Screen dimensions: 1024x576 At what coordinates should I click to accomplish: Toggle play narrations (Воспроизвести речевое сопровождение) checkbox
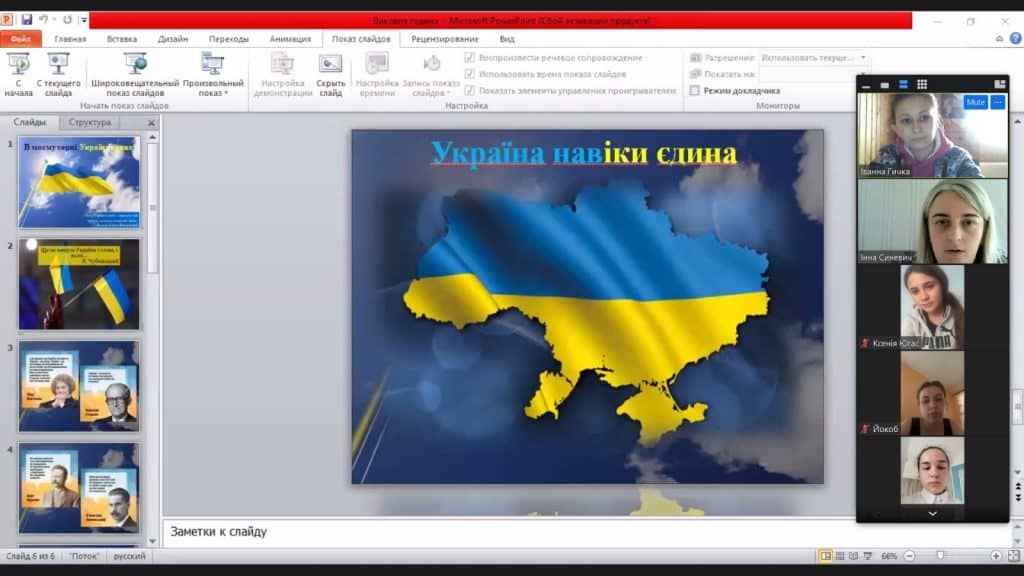[470, 58]
